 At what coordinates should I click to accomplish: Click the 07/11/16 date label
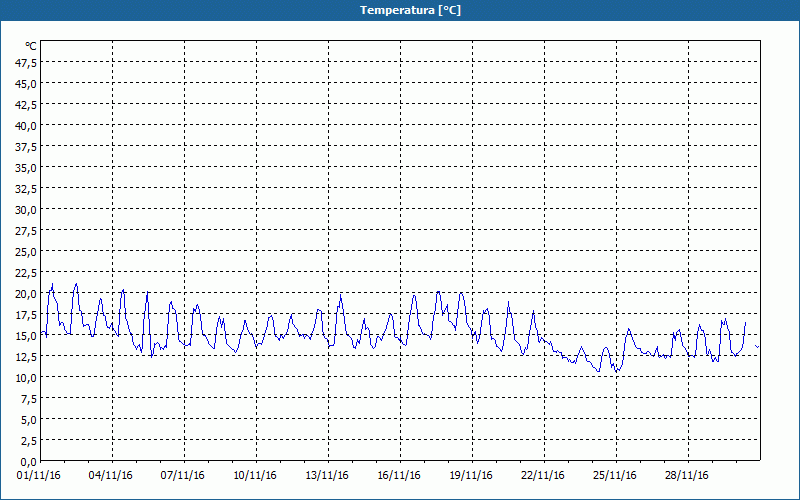coord(183,476)
